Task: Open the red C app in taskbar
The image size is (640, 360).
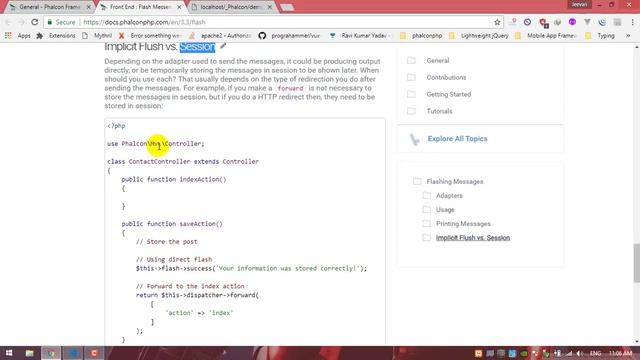Action: click(94, 353)
